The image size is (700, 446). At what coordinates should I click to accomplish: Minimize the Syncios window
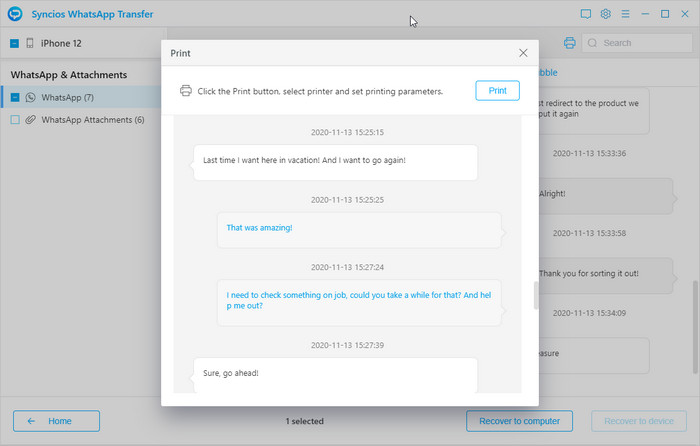point(645,14)
